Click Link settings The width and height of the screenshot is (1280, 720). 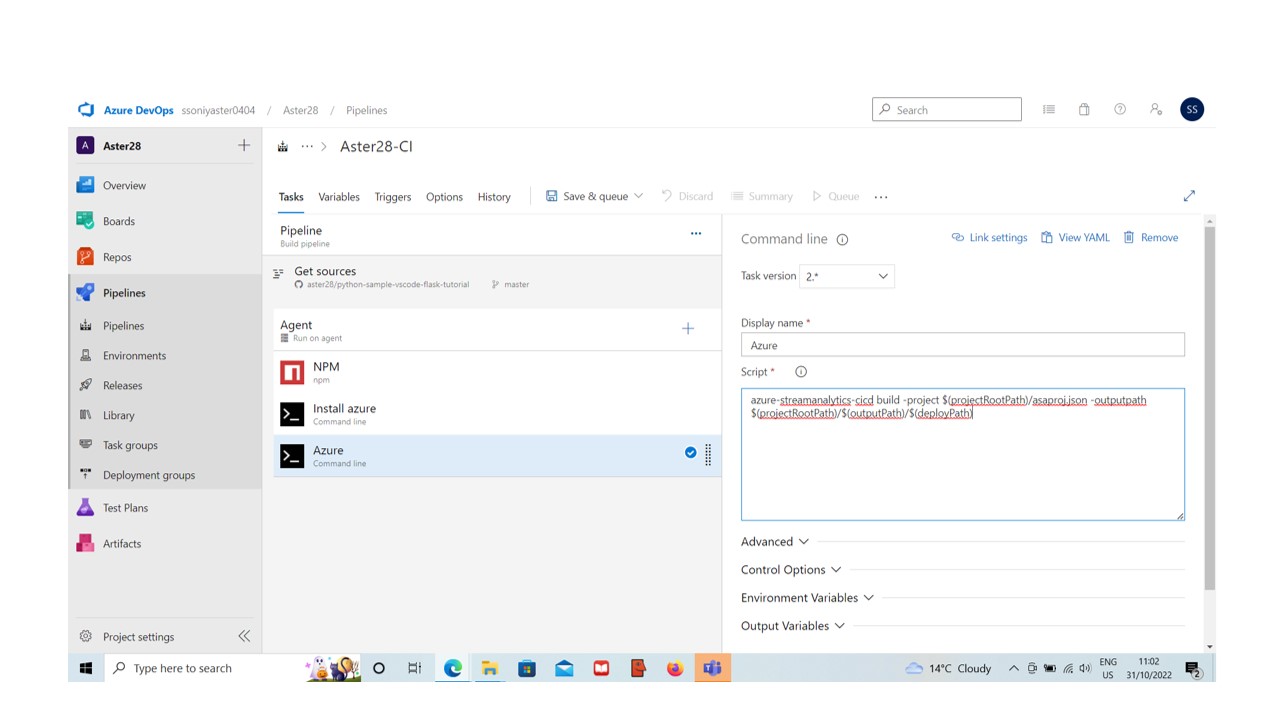tap(989, 238)
